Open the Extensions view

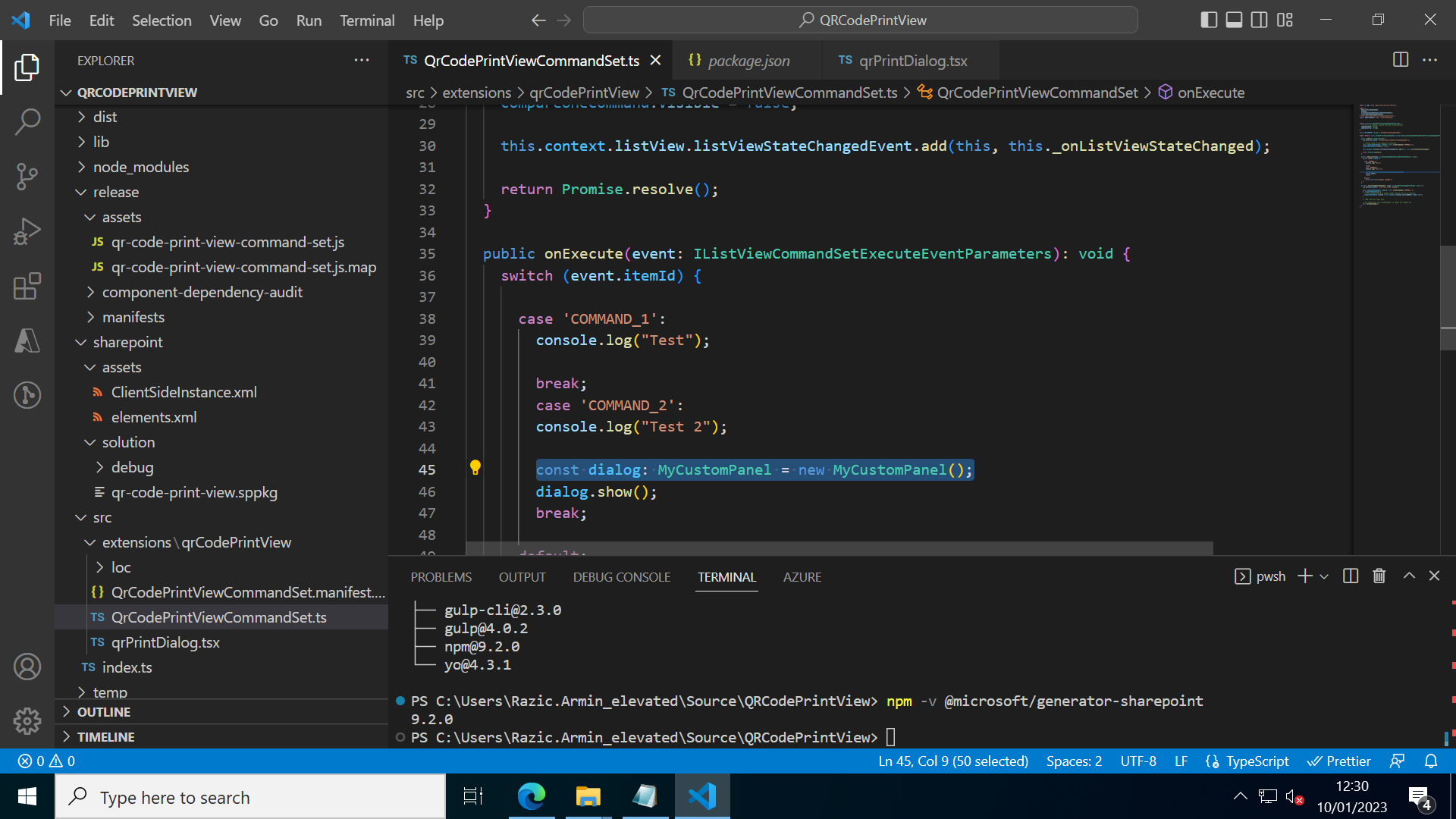(x=27, y=286)
